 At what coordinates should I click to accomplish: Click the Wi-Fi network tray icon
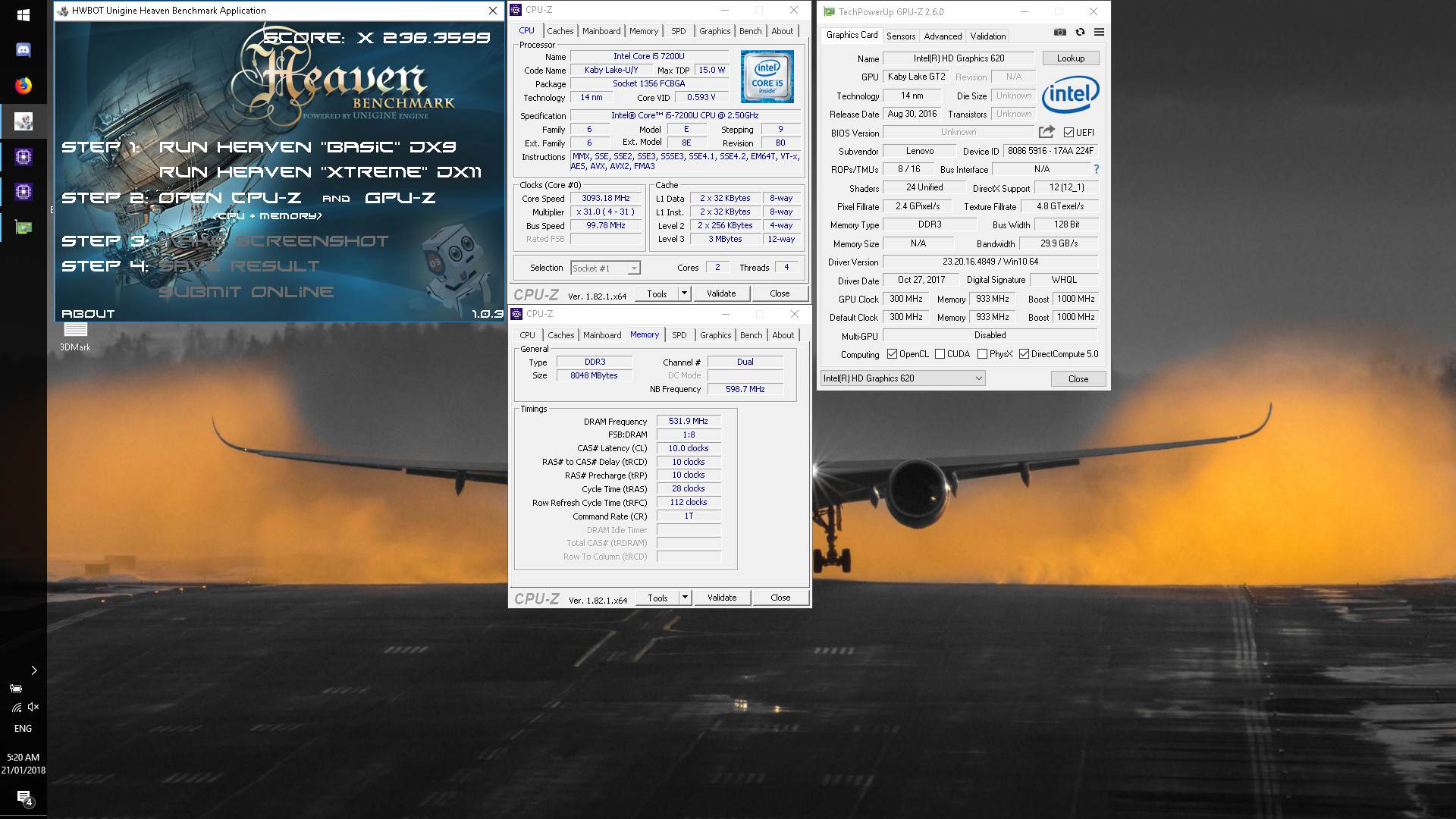pyautogui.click(x=16, y=708)
